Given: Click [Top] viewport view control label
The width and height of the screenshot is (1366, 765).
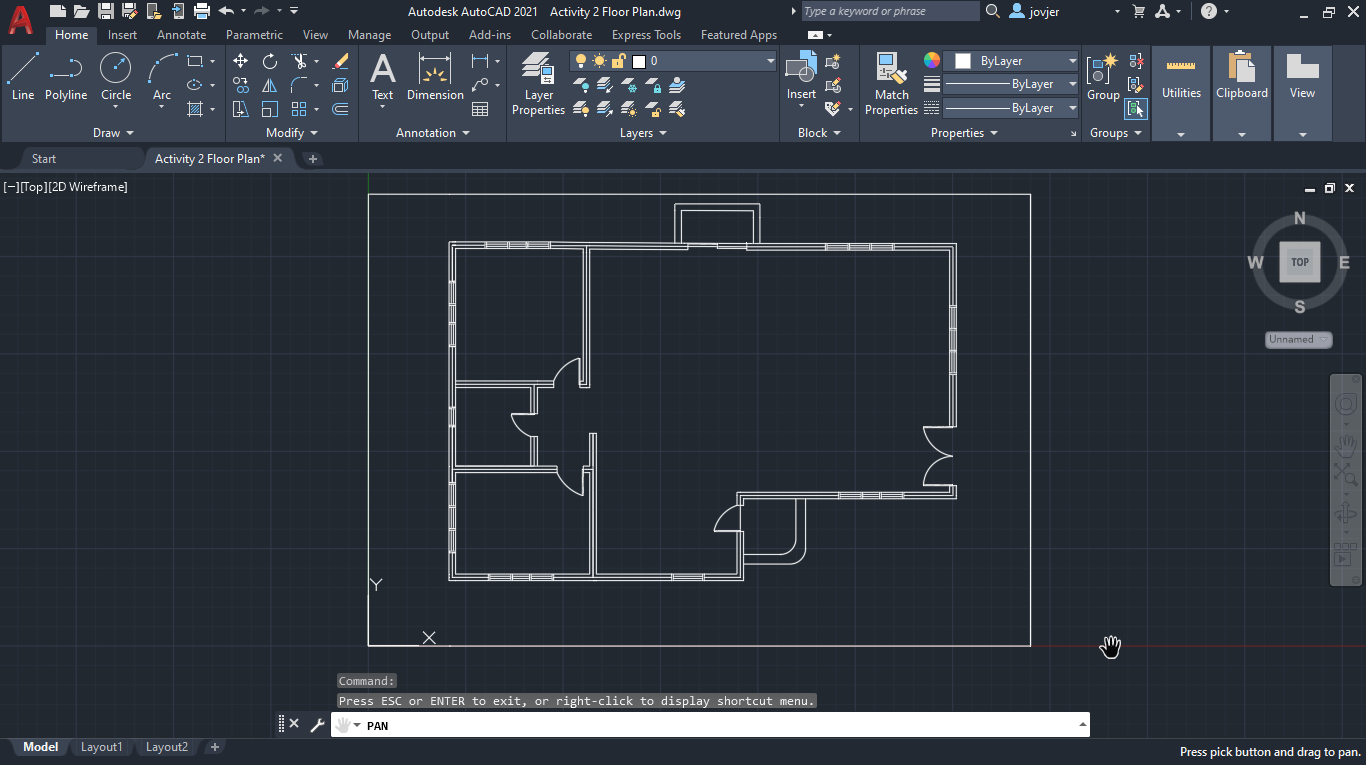Looking at the screenshot, I should click(x=33, y=187).
